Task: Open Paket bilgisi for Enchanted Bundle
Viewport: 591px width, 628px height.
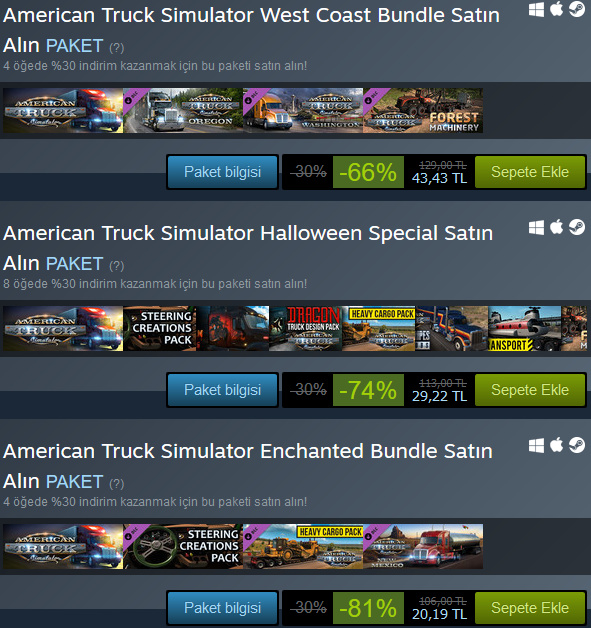Action: click(222, 608)
